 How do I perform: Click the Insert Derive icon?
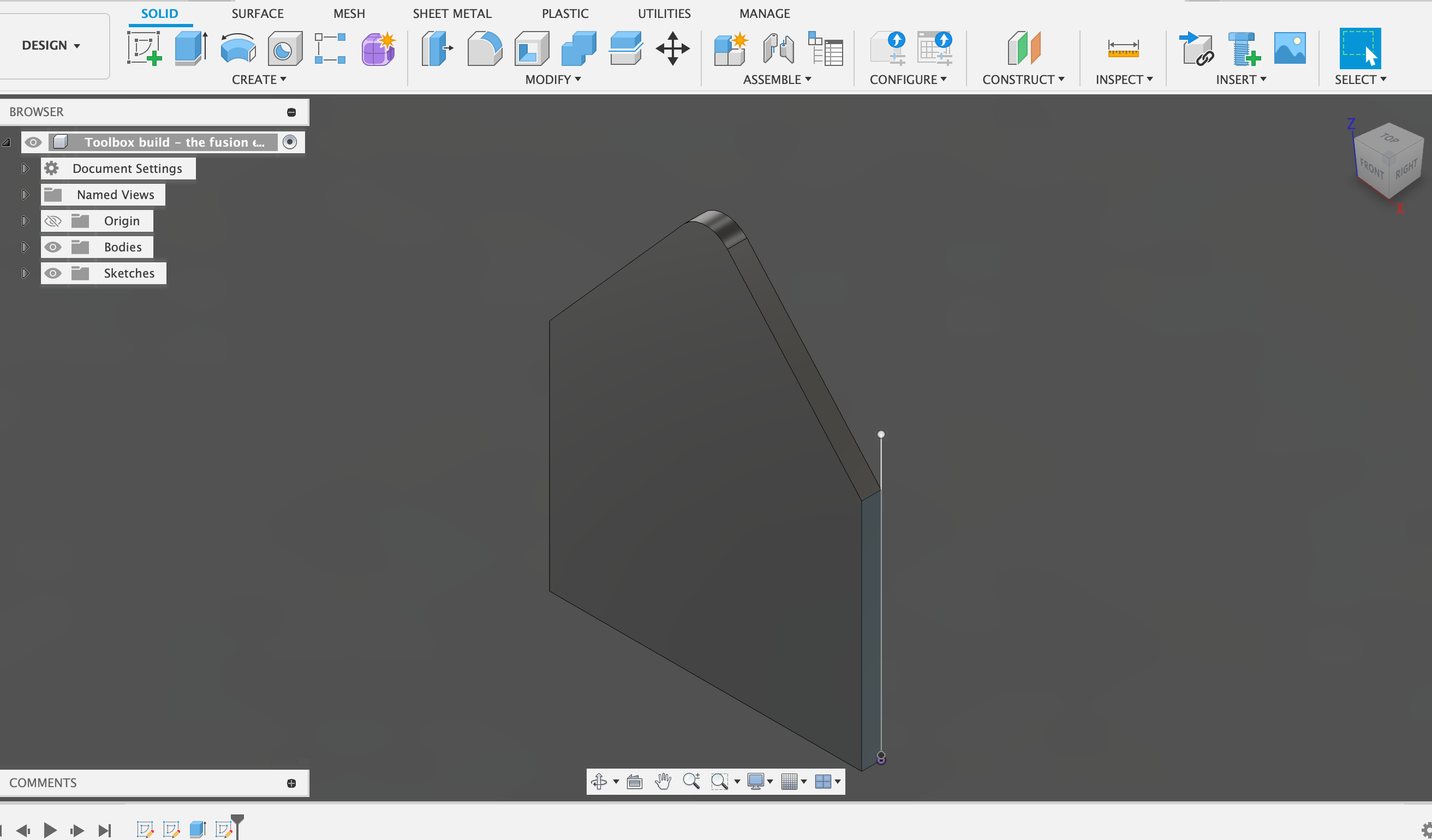(1197, 49)
